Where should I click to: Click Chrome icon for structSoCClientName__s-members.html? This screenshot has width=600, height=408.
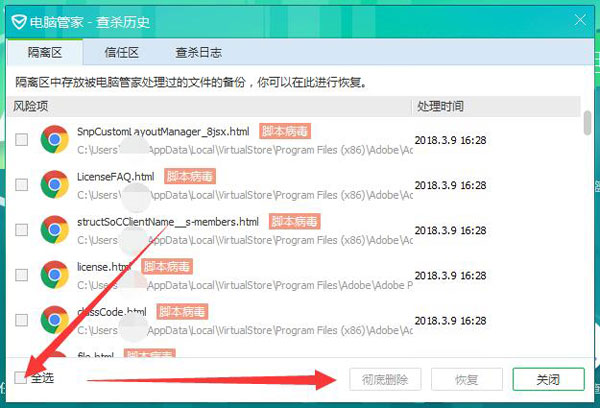(54, 229)
